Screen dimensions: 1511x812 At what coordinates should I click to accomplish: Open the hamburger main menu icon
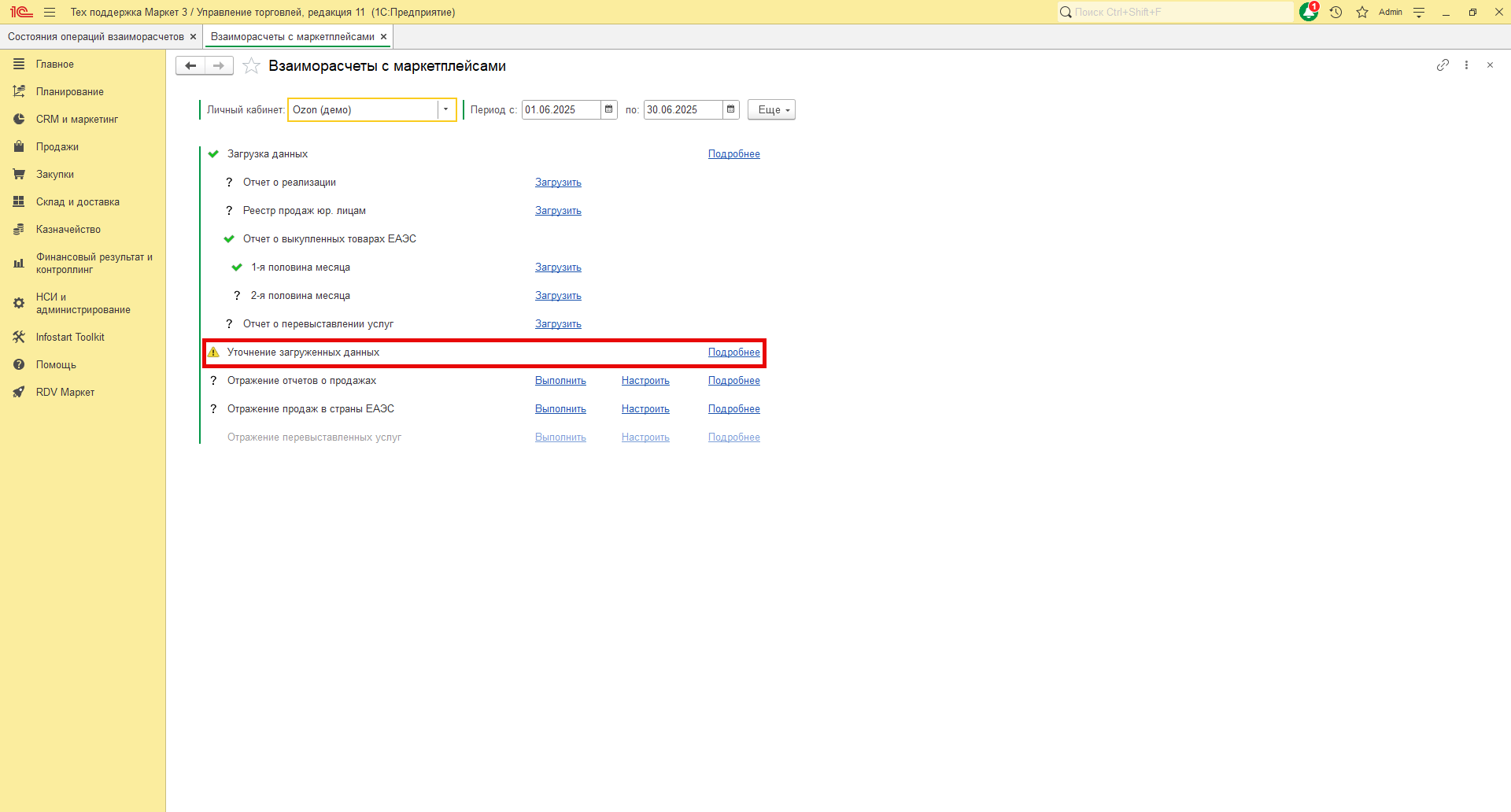coord(50,12)
